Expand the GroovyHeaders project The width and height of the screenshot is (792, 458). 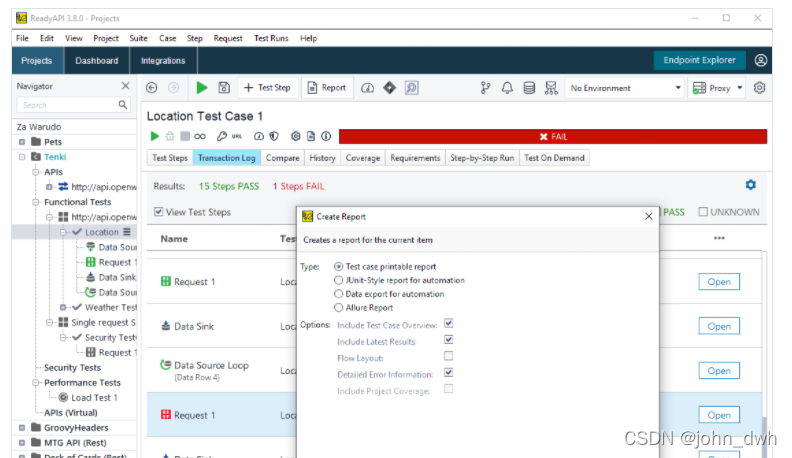(x=22, y=428)
